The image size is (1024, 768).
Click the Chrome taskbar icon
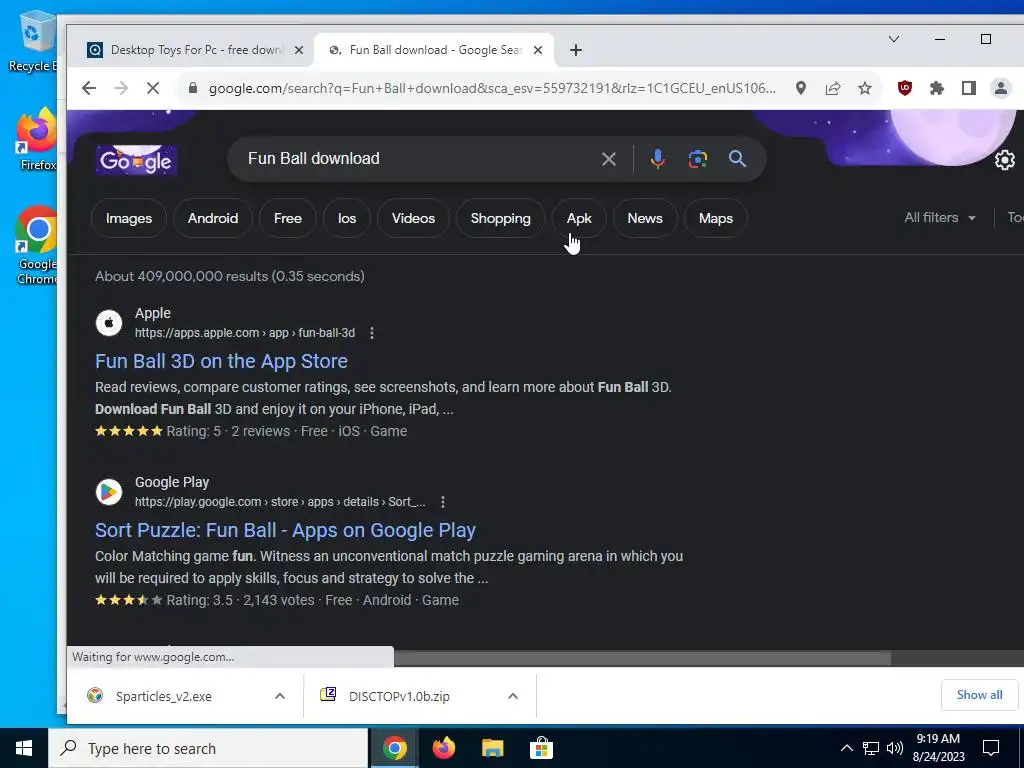coord(394,748)
